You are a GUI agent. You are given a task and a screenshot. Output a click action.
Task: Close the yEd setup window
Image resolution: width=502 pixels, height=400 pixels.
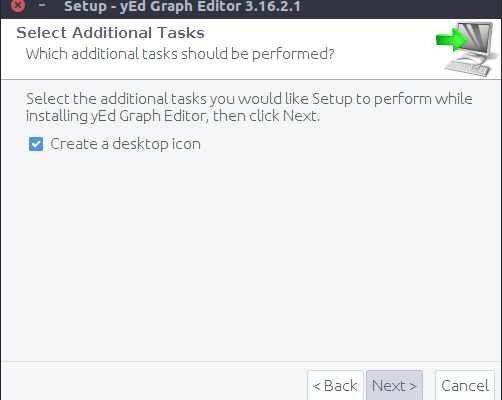(18, 5)
